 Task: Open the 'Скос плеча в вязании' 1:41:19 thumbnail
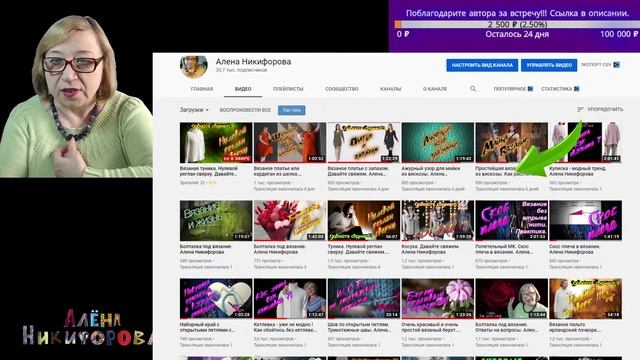pyautogui.click(x=586, y=220)
